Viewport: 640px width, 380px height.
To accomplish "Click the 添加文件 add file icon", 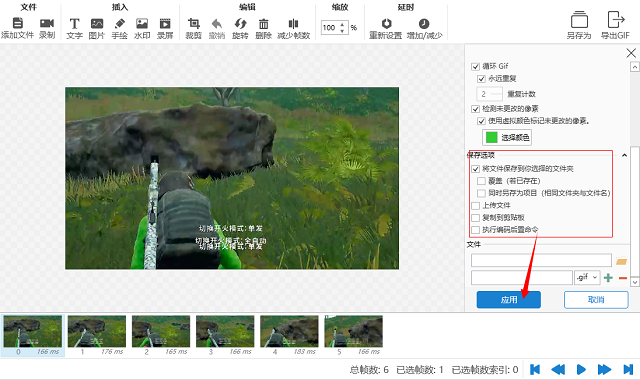I will [x=18, y=23].
